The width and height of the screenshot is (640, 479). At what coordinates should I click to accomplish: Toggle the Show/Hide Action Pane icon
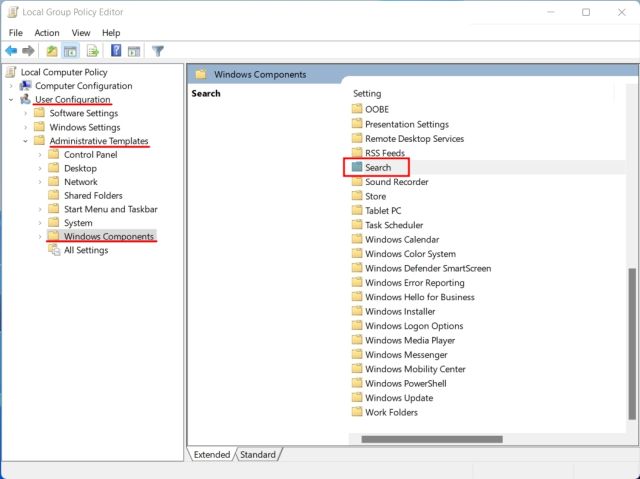(134, 51)
